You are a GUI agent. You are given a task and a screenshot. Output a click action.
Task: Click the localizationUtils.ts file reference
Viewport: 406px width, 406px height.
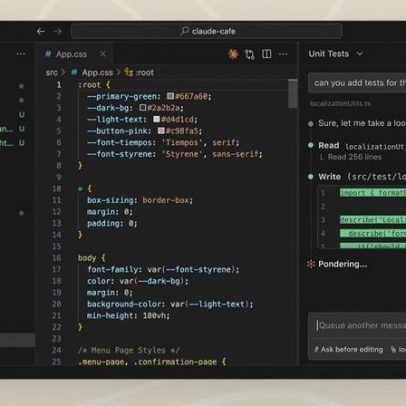click(x=340, y=104)
